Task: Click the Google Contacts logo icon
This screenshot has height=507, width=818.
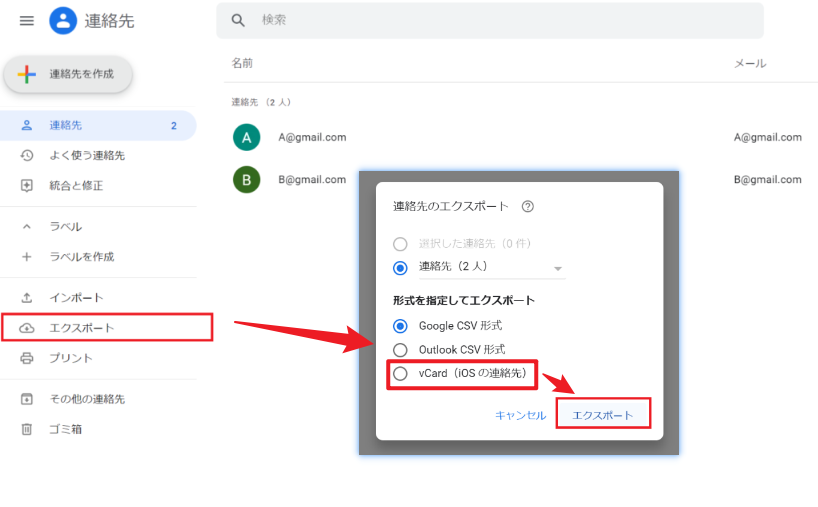Action: click(x=63, y=20)
